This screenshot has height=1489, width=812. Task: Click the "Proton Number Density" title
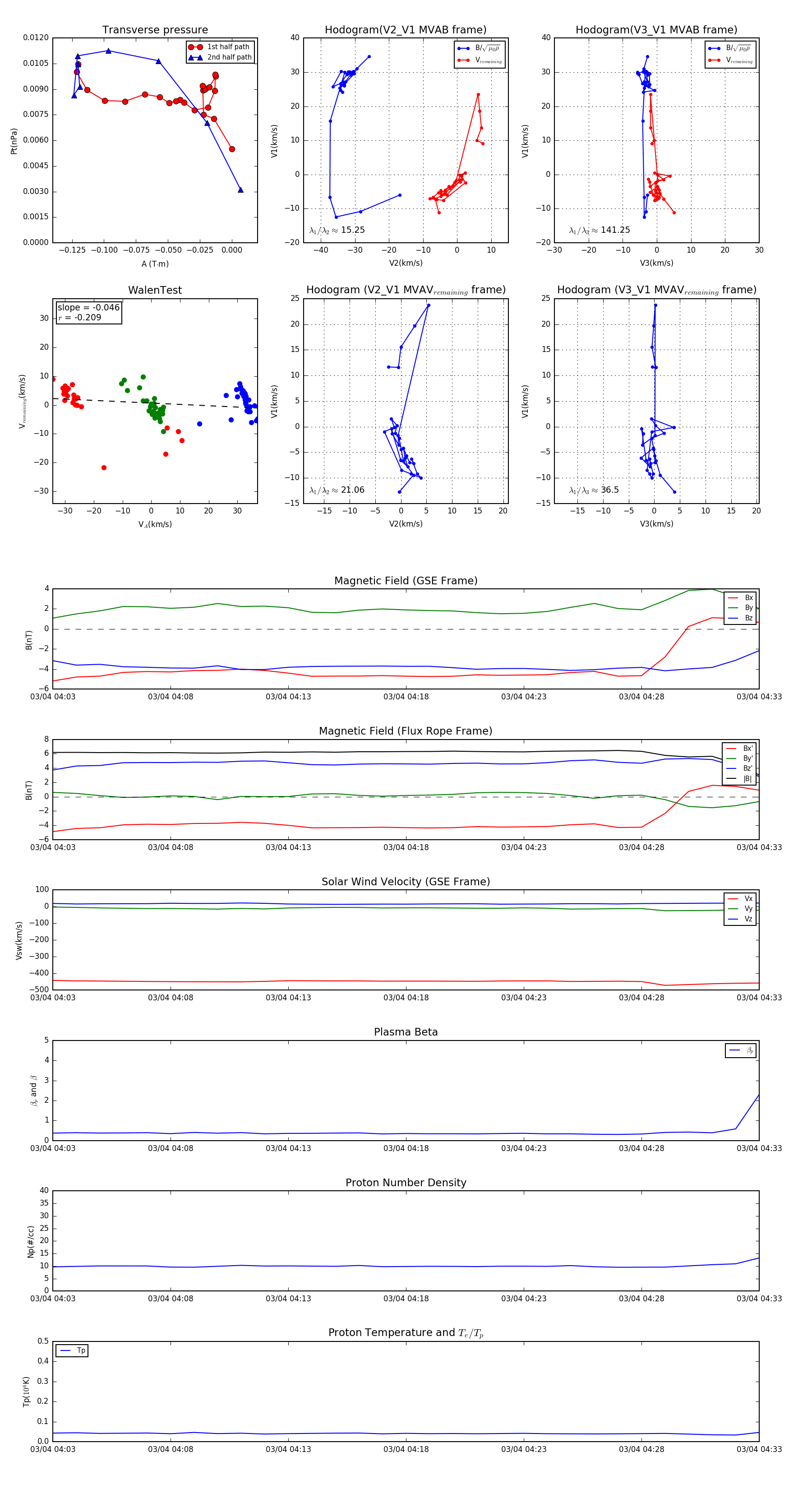[x=406, y=1183]
